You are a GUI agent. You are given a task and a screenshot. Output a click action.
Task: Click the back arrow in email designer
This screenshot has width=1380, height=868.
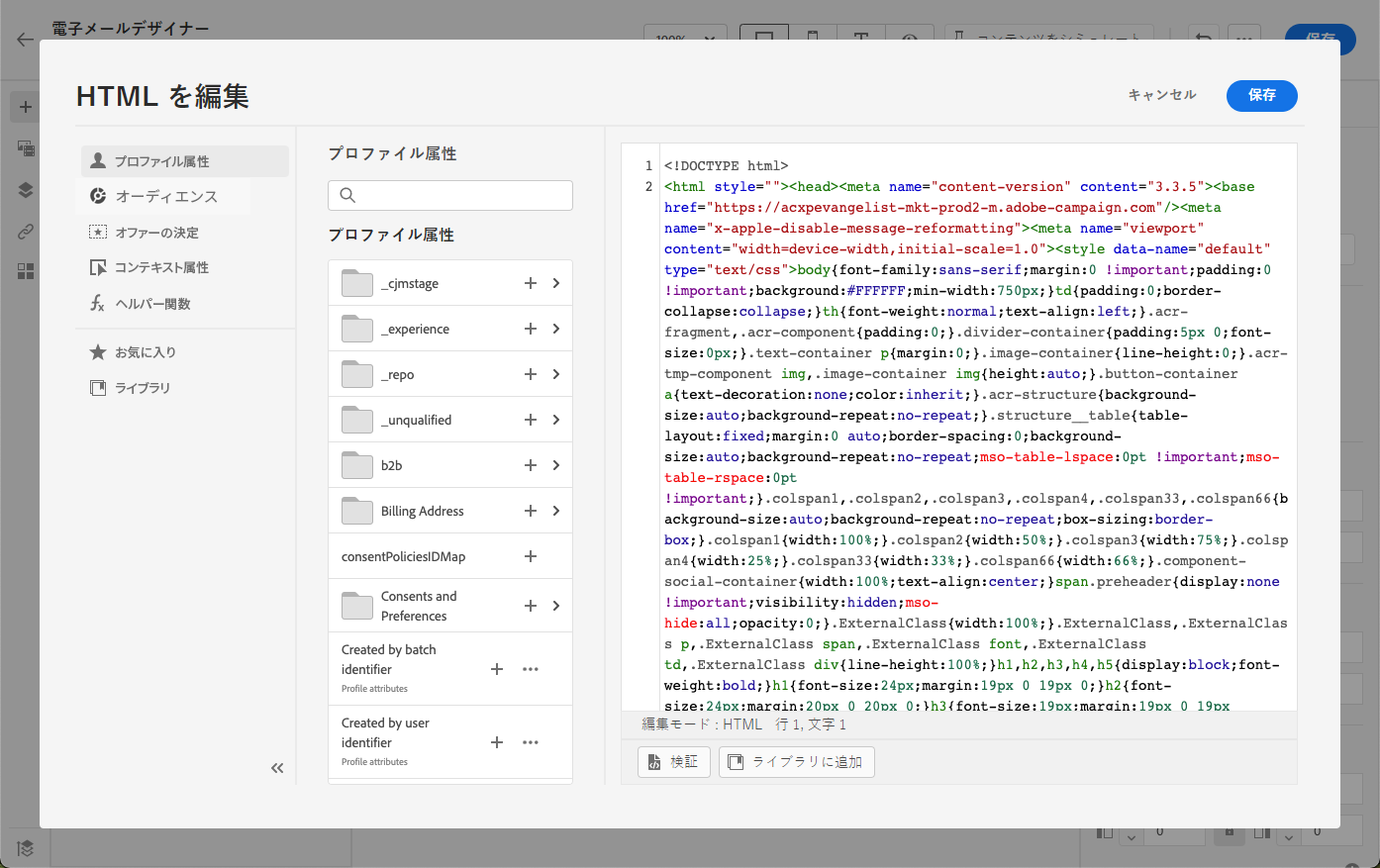tap(26, 40)
